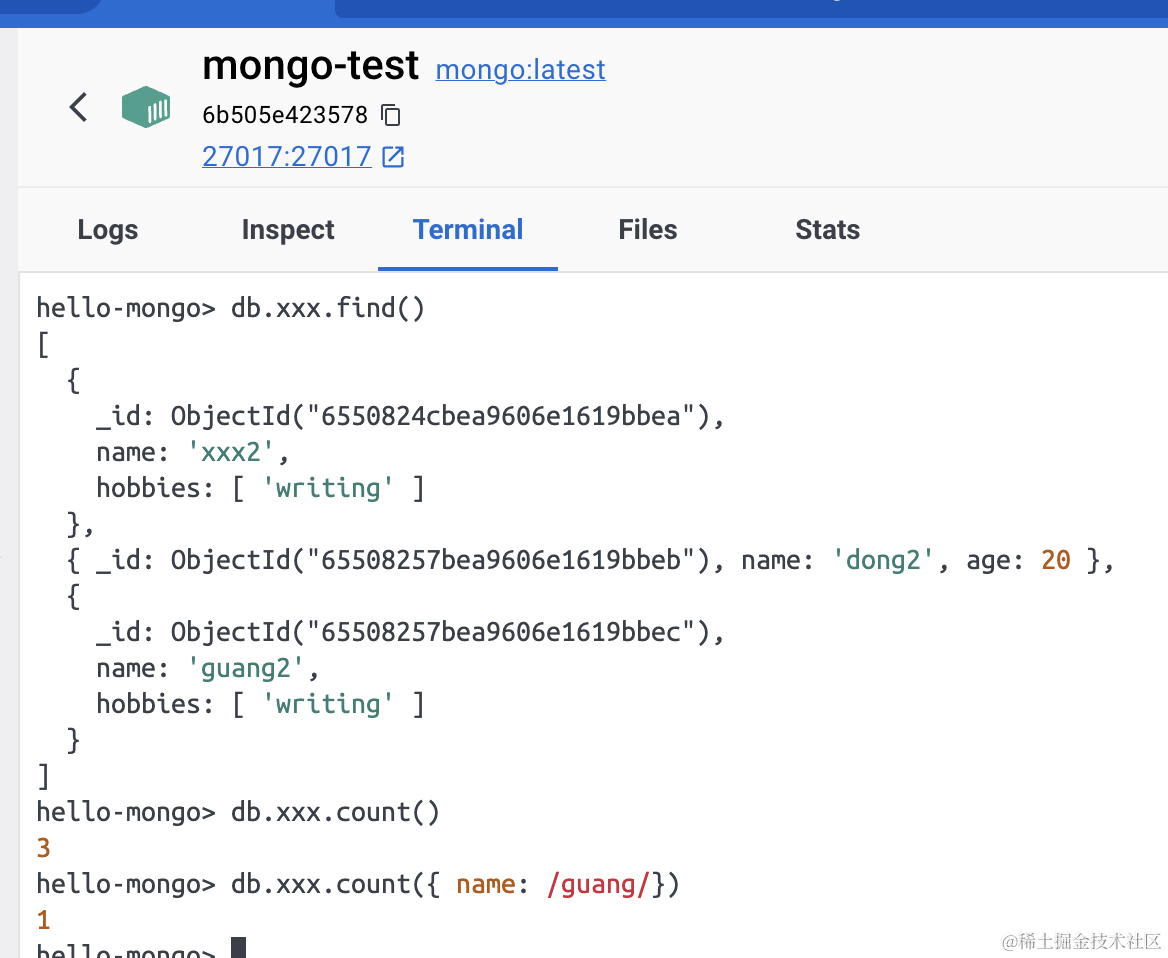This screenshot has height=958, width=1168.
Task: Click the terminal cursor at the last prompt
Action: (x=238, y=948)
